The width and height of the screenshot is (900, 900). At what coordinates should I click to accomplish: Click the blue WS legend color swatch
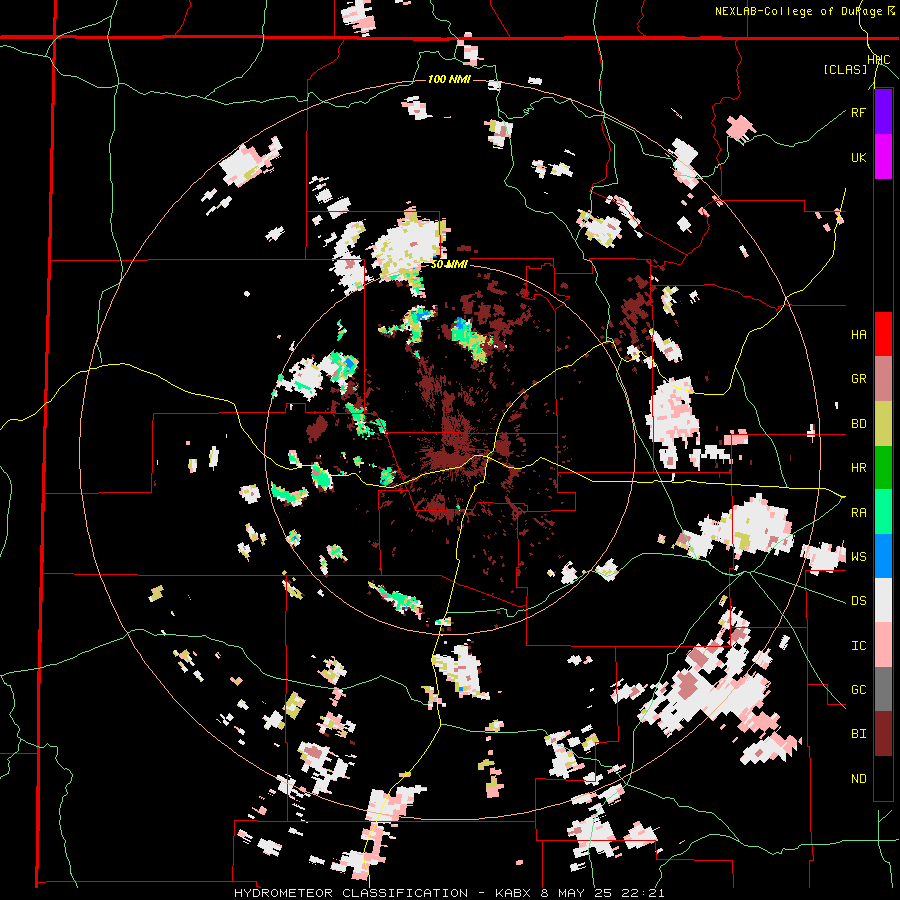coord(883,556)
